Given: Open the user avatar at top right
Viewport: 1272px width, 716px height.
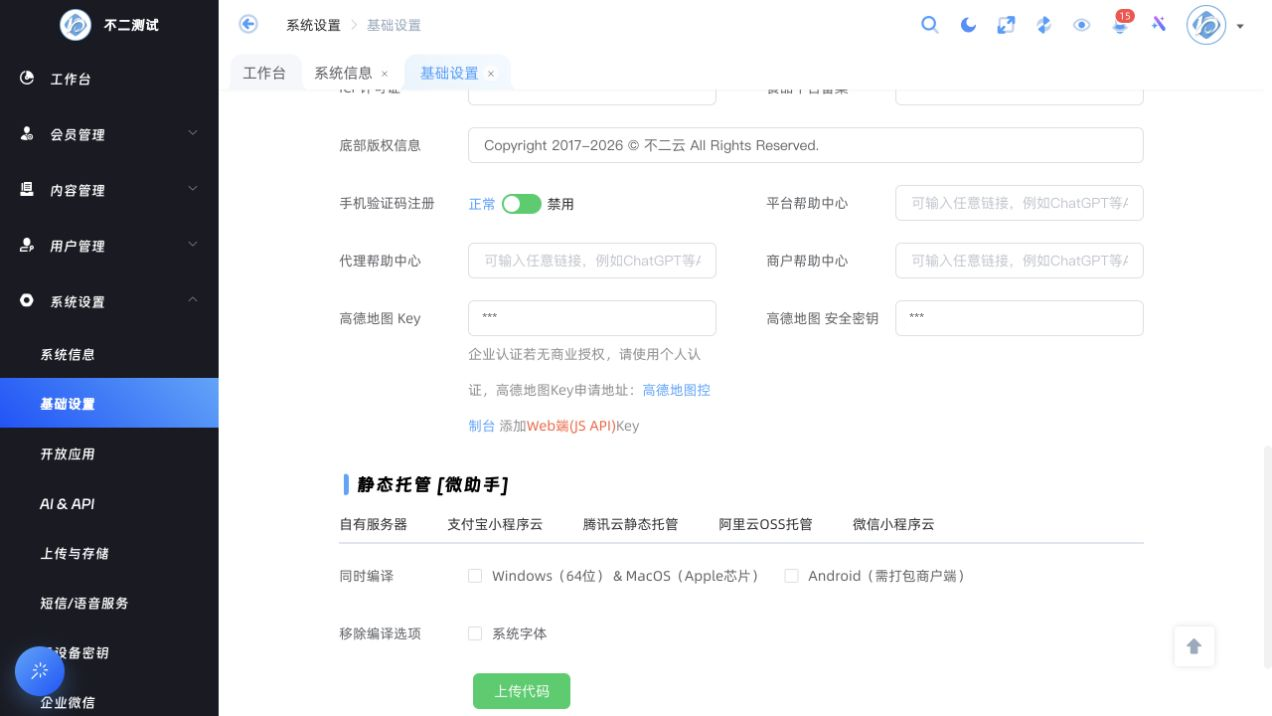Looking at the screenshot, I should [x=1206, y=25].
